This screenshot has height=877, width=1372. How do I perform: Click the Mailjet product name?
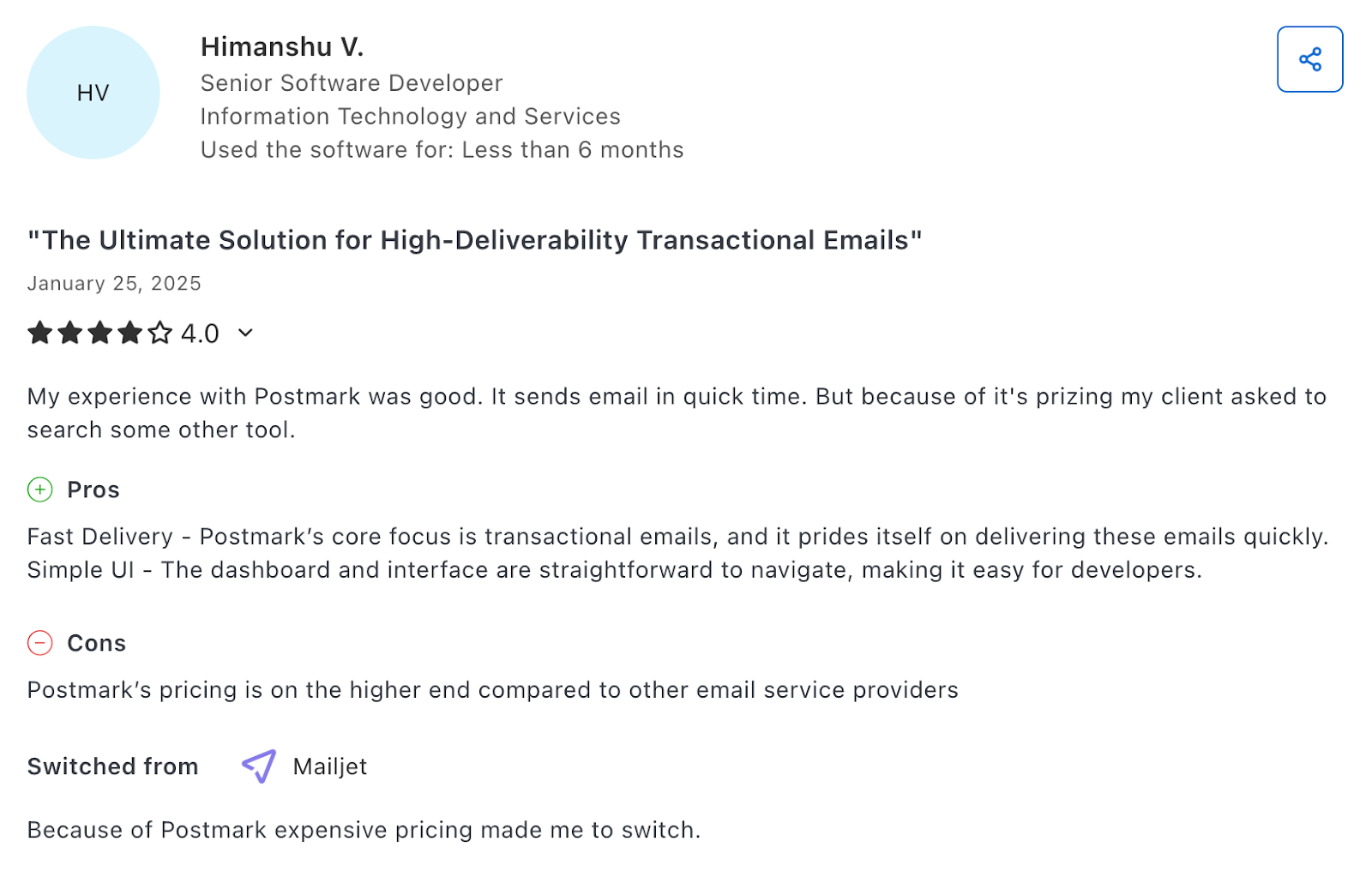[x=330, y=766]
